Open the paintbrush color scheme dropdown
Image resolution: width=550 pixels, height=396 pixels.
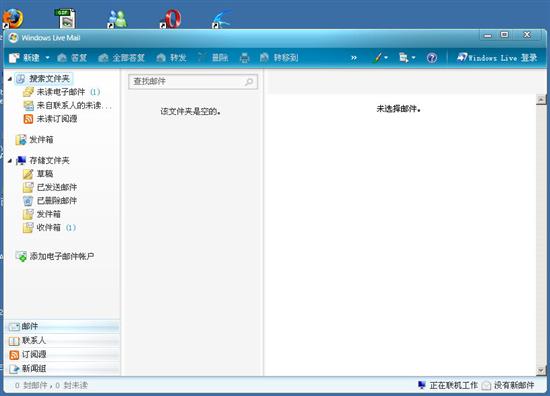click(380, 58)
